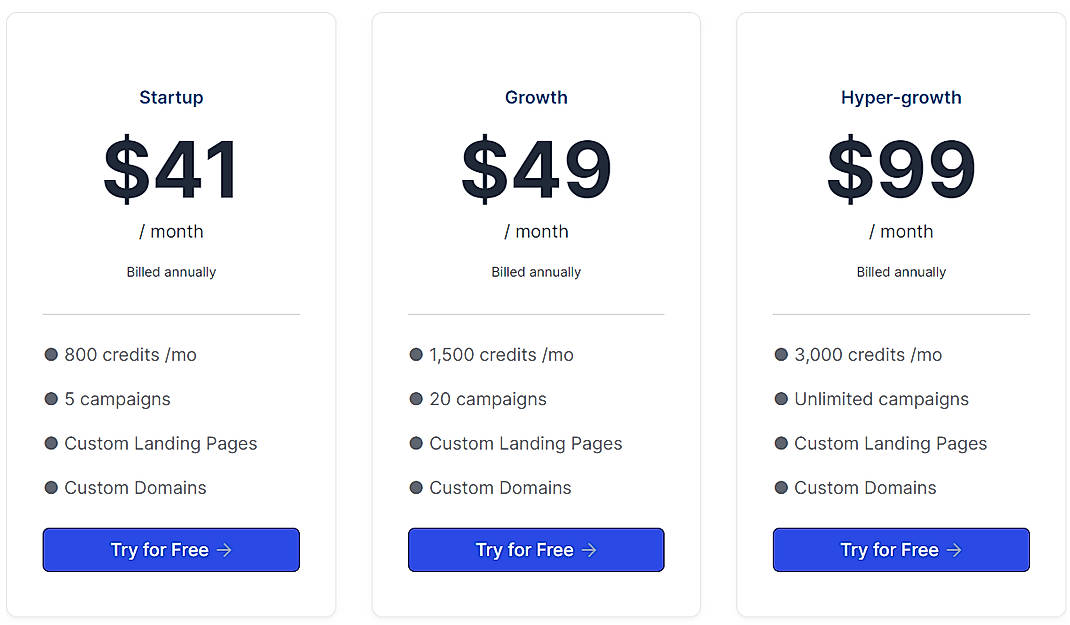Click the $99 price text

point(901,168)
